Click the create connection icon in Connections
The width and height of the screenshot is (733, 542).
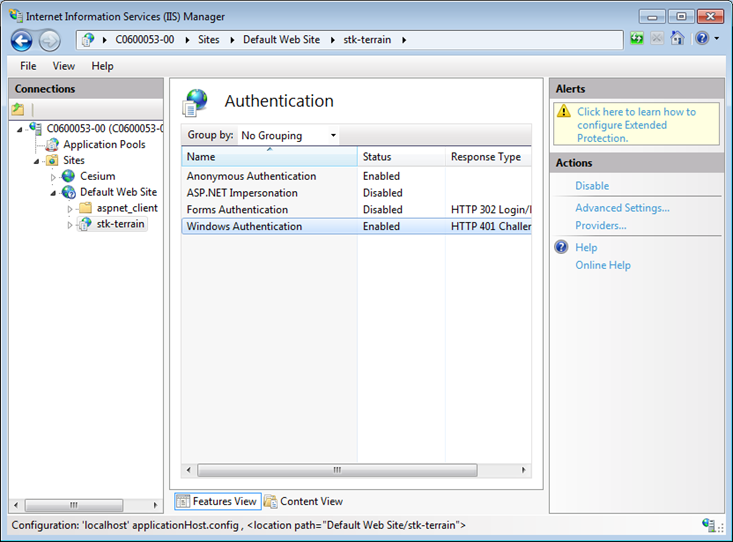(x=18, y=109)
